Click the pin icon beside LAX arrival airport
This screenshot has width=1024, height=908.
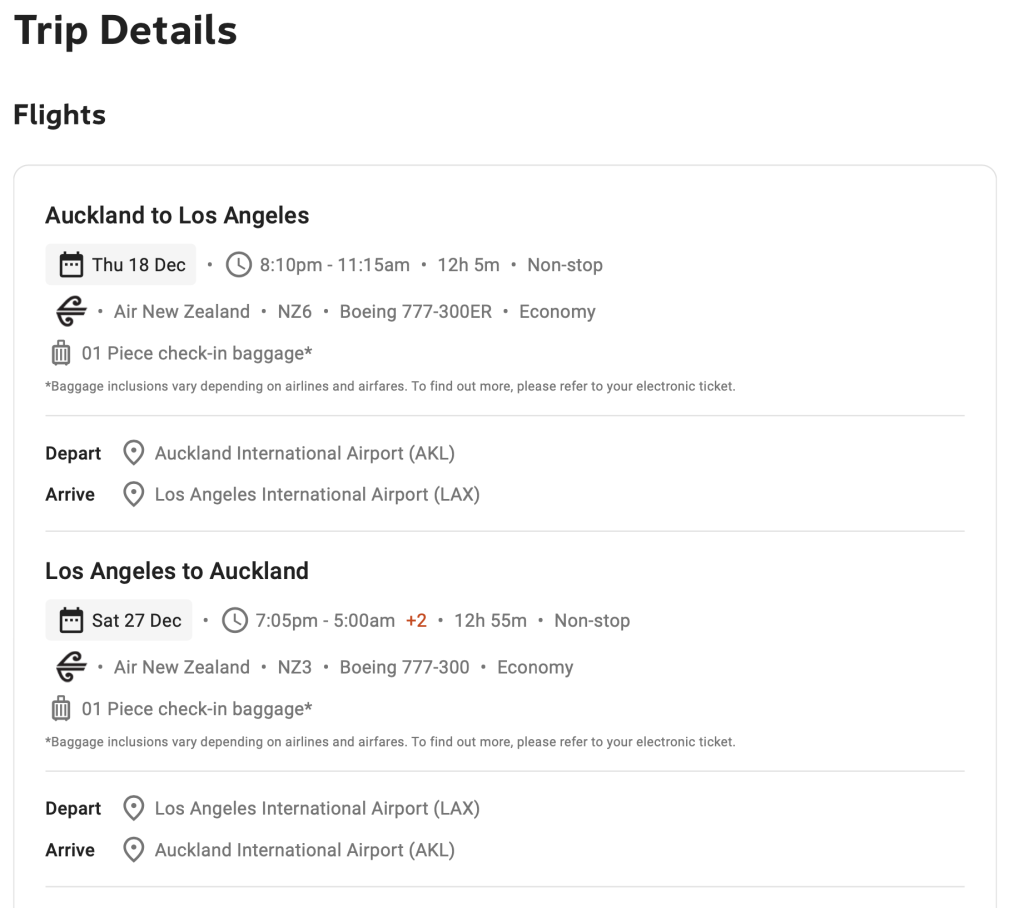click(133, 494)
